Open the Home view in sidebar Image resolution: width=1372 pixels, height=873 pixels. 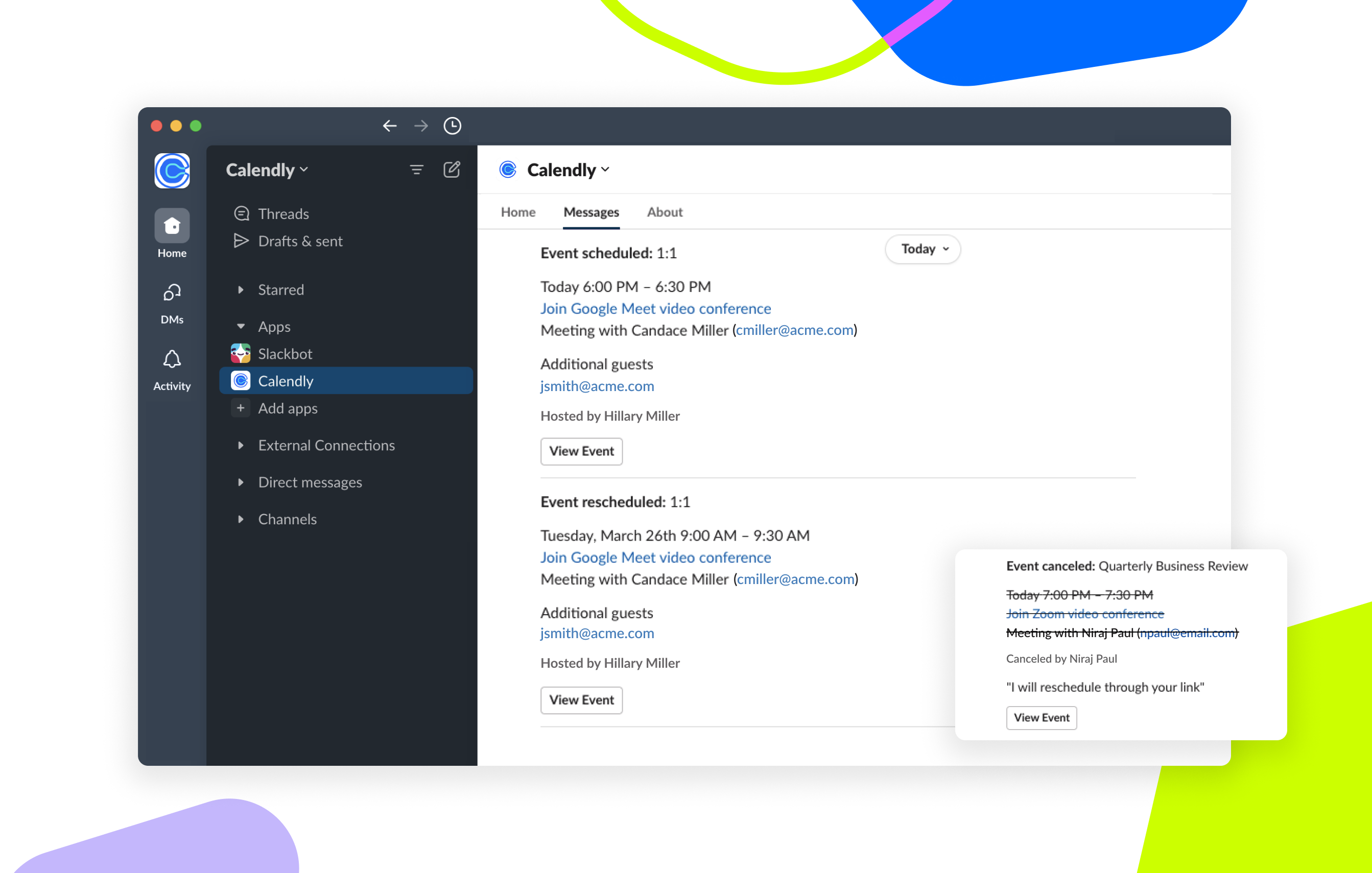tap(172, 227)
